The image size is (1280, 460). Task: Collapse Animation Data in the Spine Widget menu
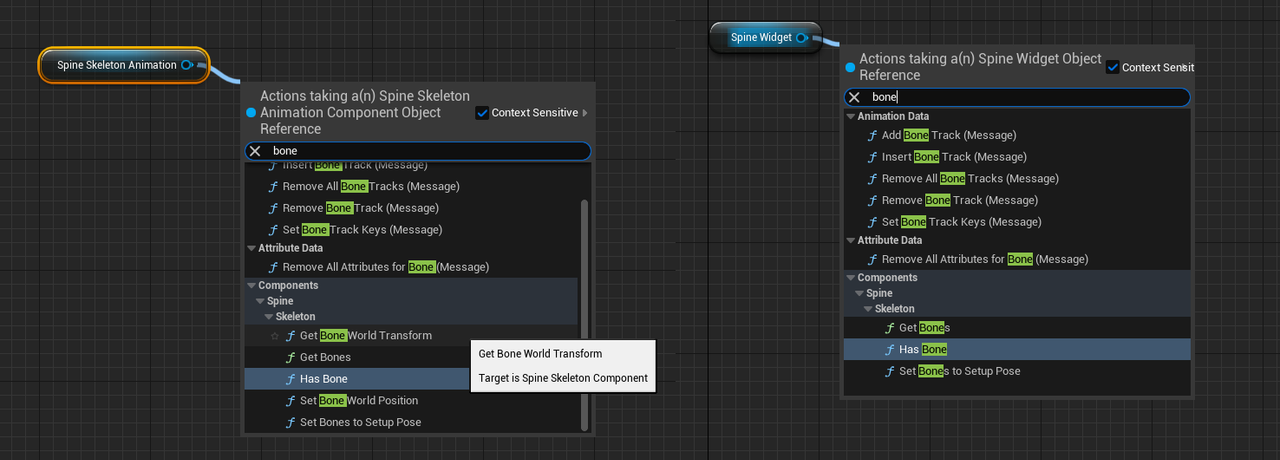coord(850,117)
